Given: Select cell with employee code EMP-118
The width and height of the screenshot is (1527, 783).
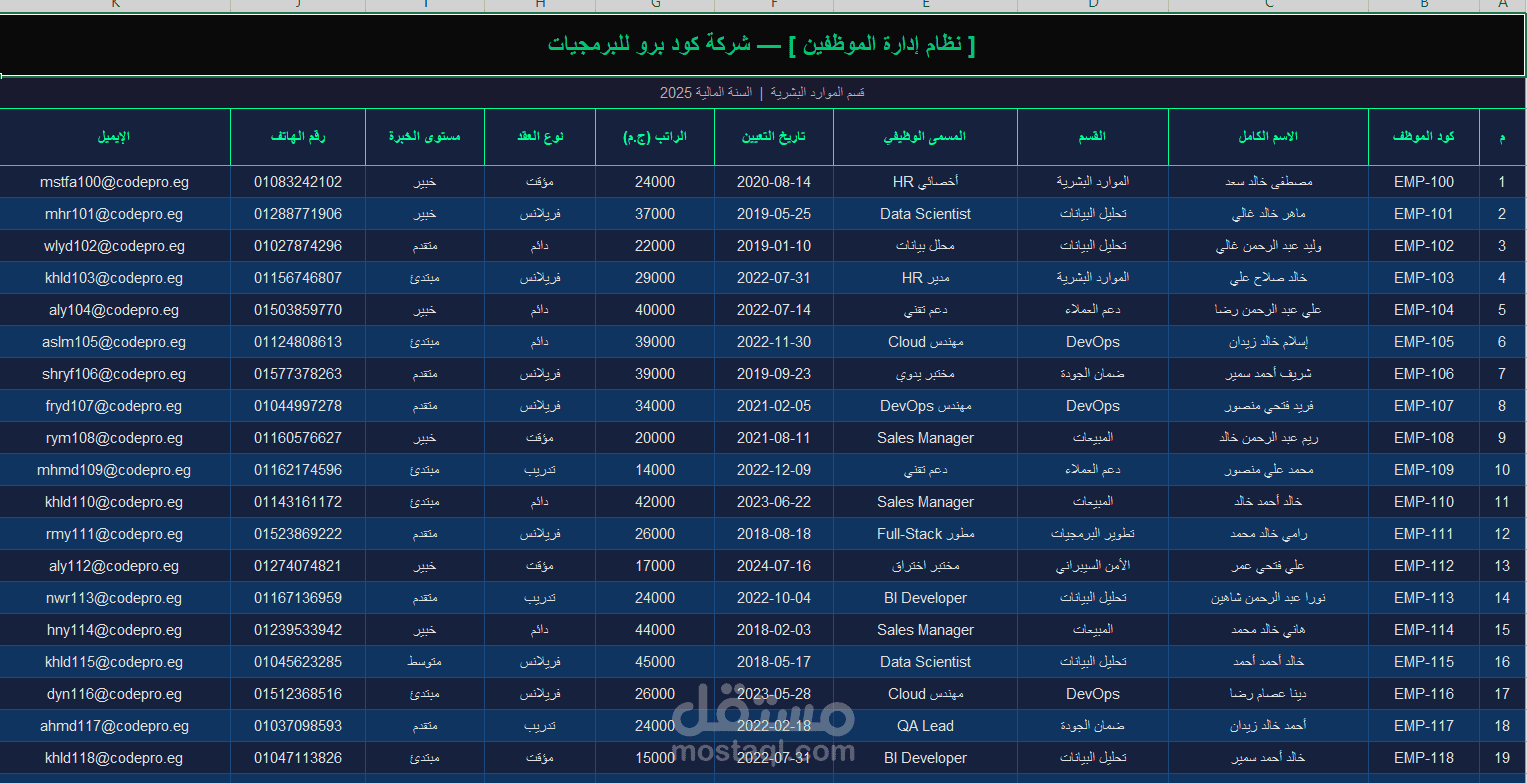Looking at the screenshot, I should [1424, 758].
